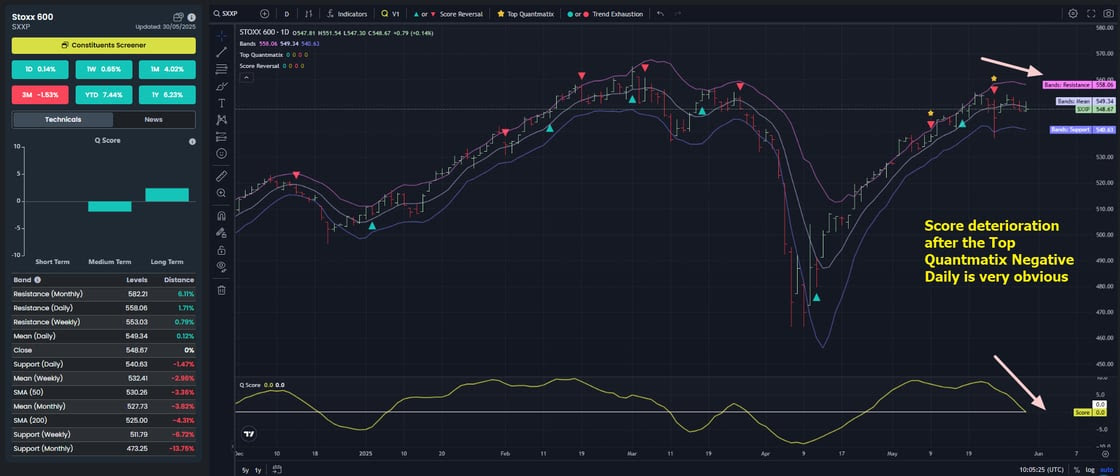Viewport: 1120px width, 476px height.
Task: Open the bar chart style selector
Action: [309, 14]
